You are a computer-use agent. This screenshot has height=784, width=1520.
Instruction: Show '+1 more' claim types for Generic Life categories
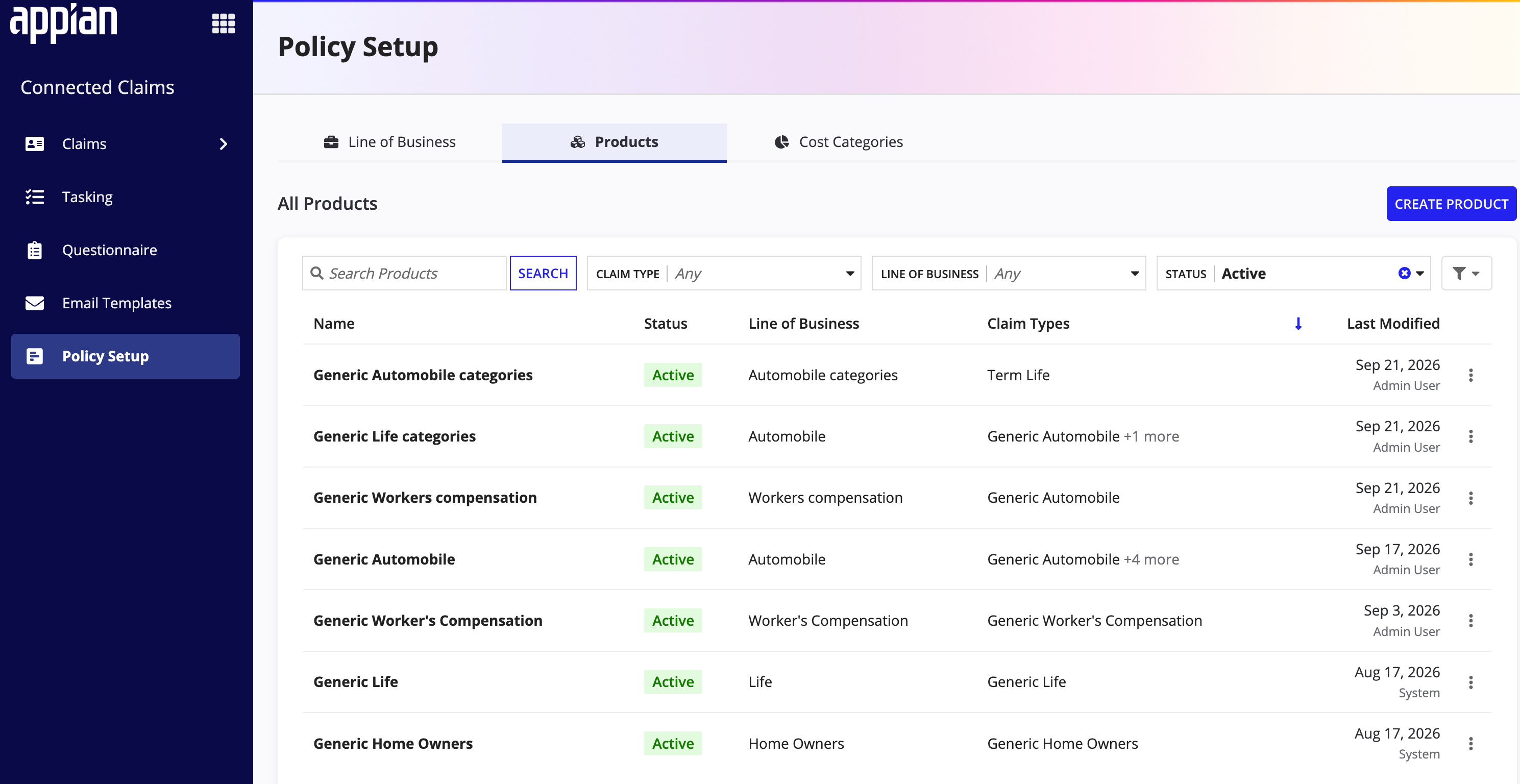tap(1151, 436)
